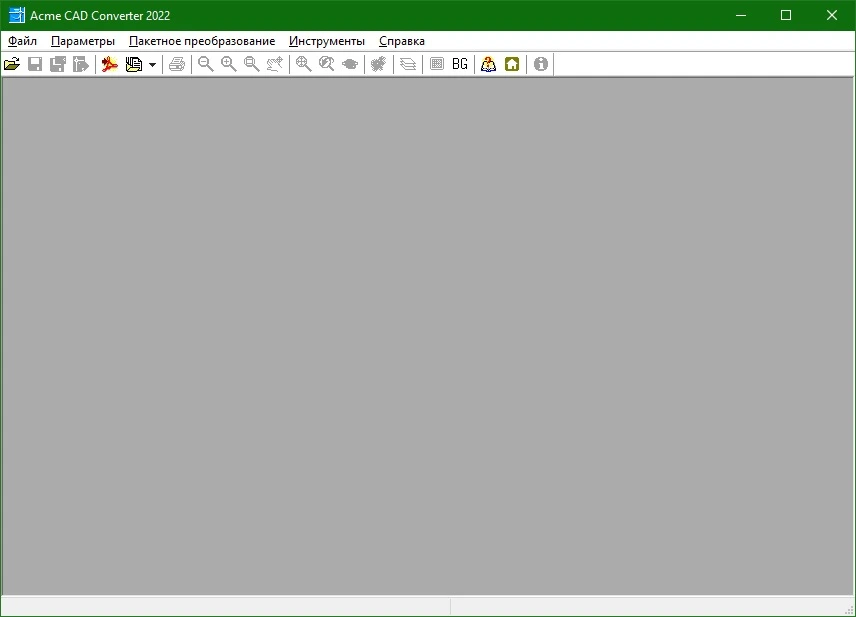The image size is (856, 617).
Task: Click the grayed Save disk icon
Action: tap(35, 64)
